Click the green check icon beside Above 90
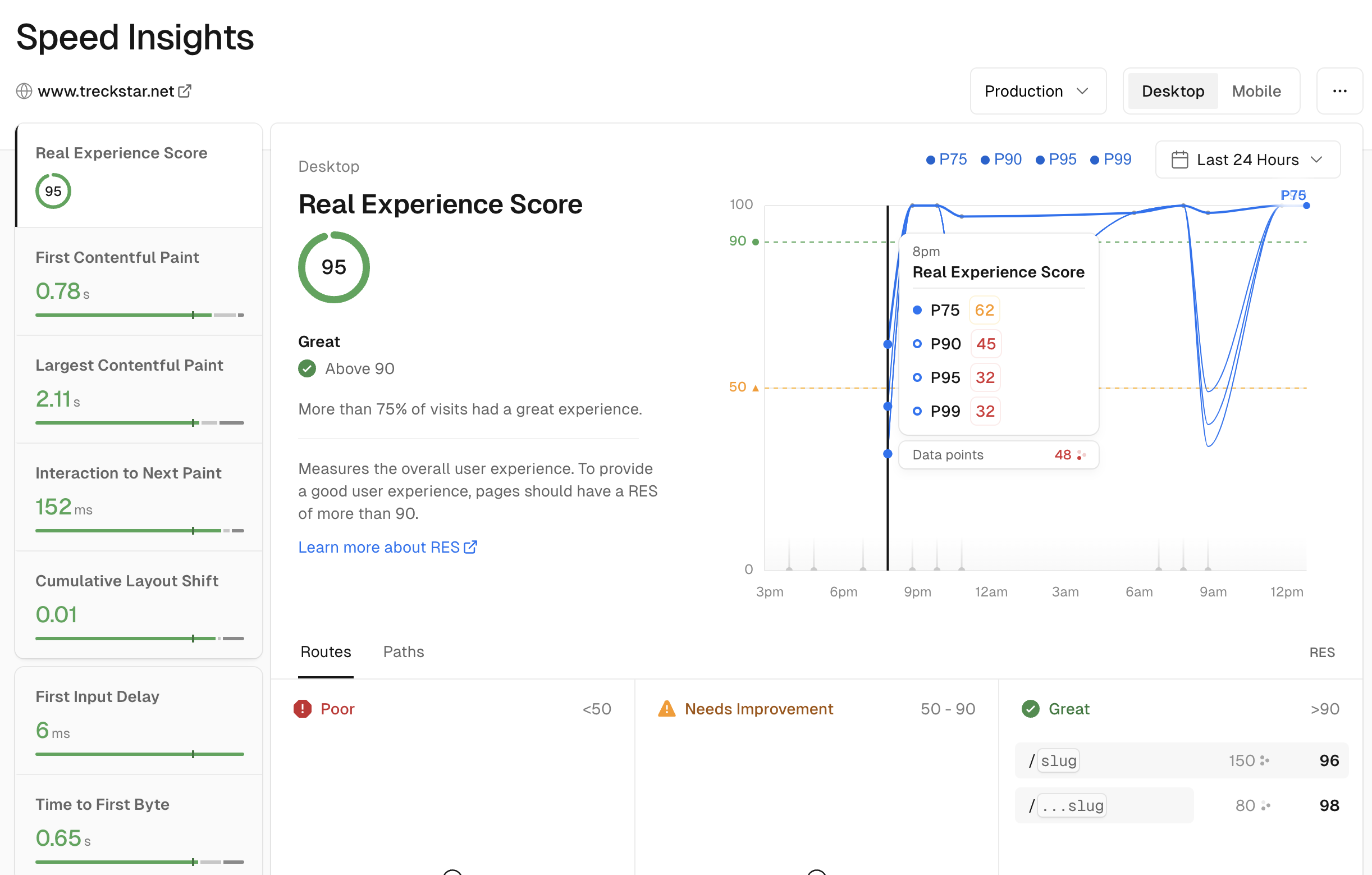This screenshot has width=1372, height=875. (307, 368)
